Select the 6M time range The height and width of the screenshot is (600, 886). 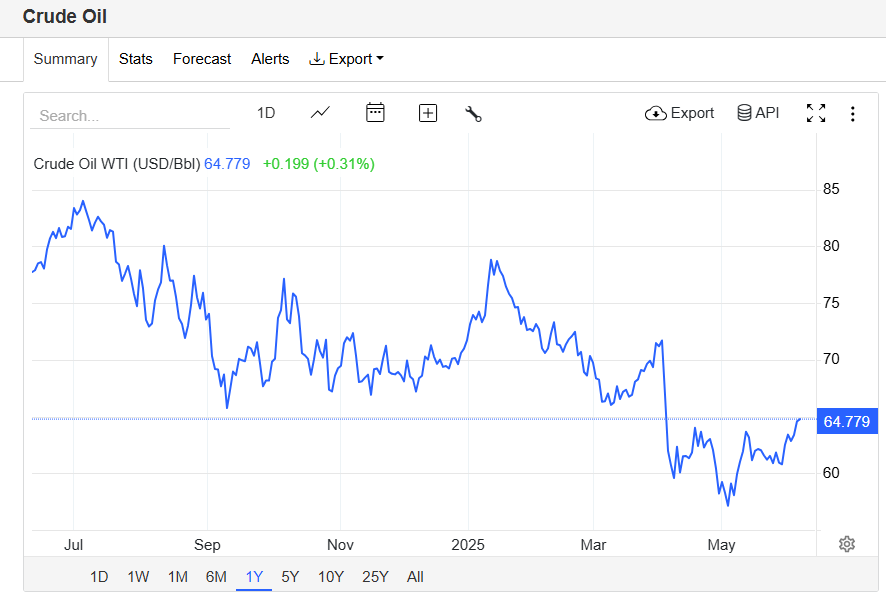pos(216,577)
